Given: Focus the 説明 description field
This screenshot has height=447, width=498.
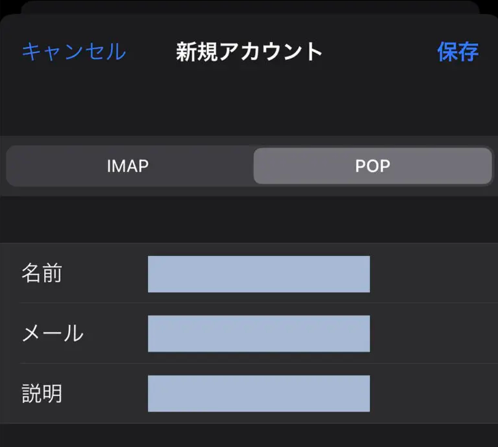Looking at the screenshot, I should [259, 393].
